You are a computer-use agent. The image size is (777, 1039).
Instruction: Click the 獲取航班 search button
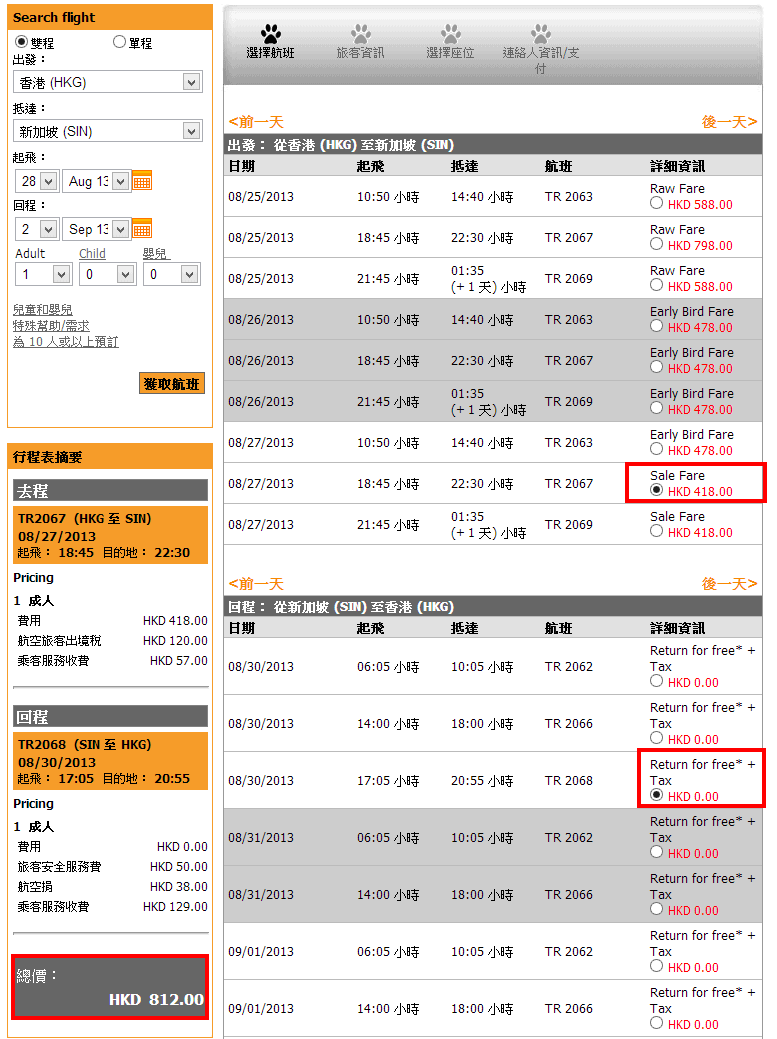[172, 383]
